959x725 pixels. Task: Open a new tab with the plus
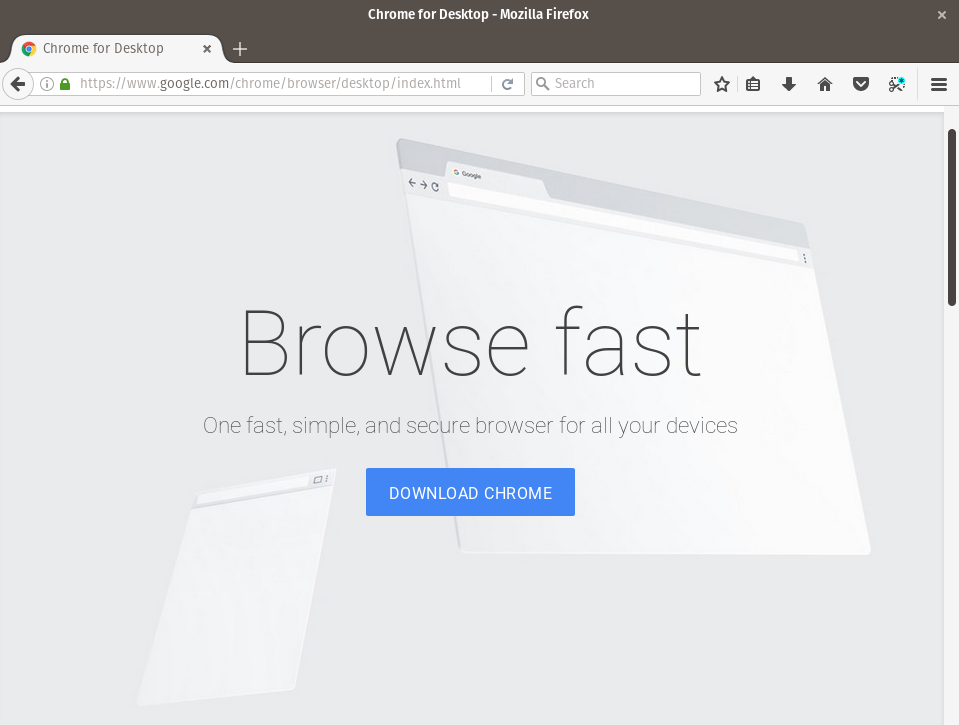[x=239, y=48]
